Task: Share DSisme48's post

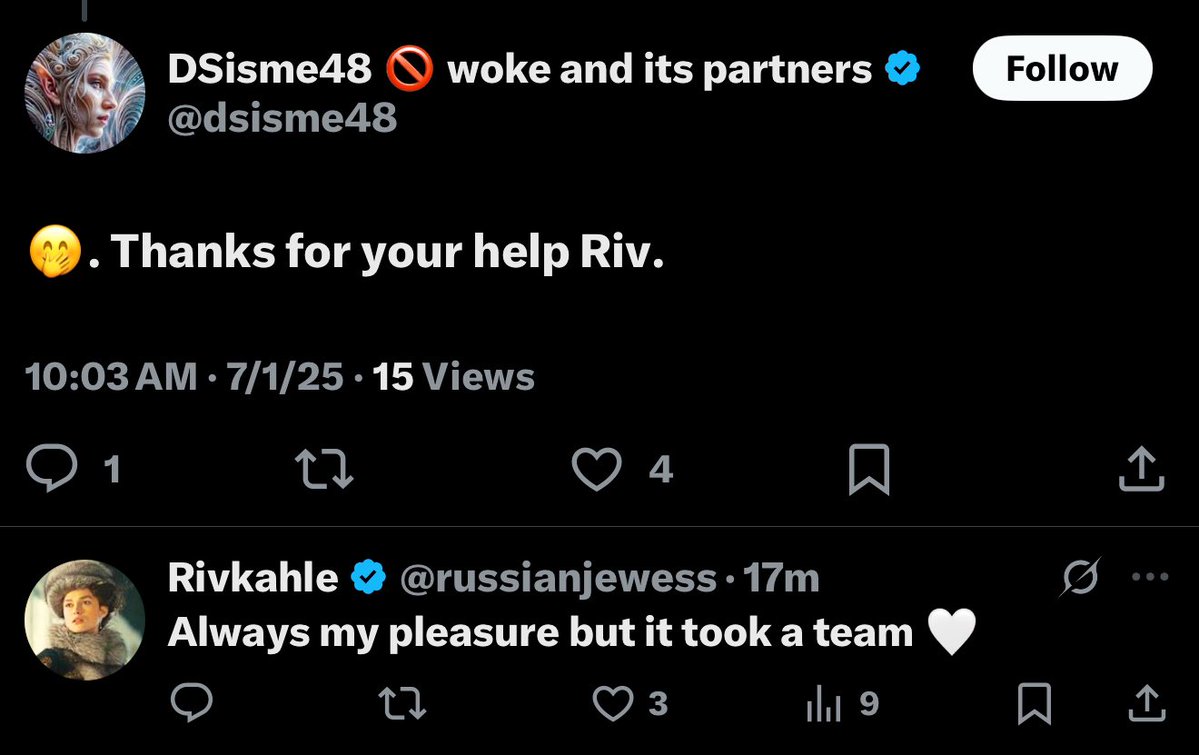Action: pos(1141,470)
